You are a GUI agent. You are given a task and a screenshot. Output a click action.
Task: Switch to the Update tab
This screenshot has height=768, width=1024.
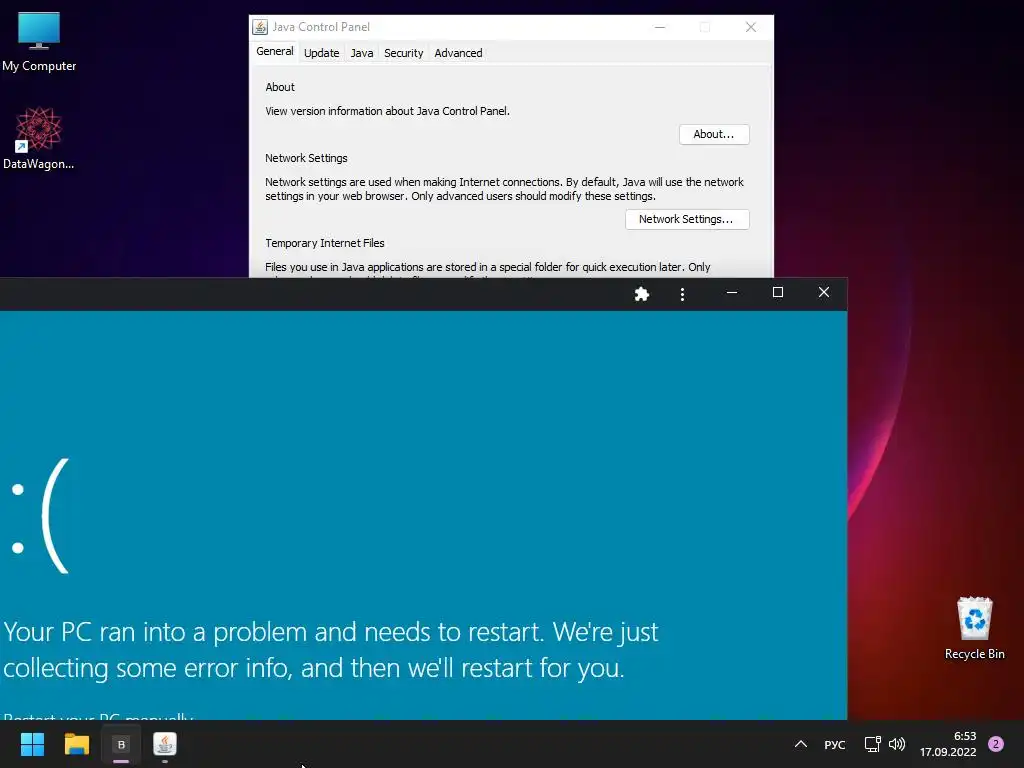(x=321, y=53)
